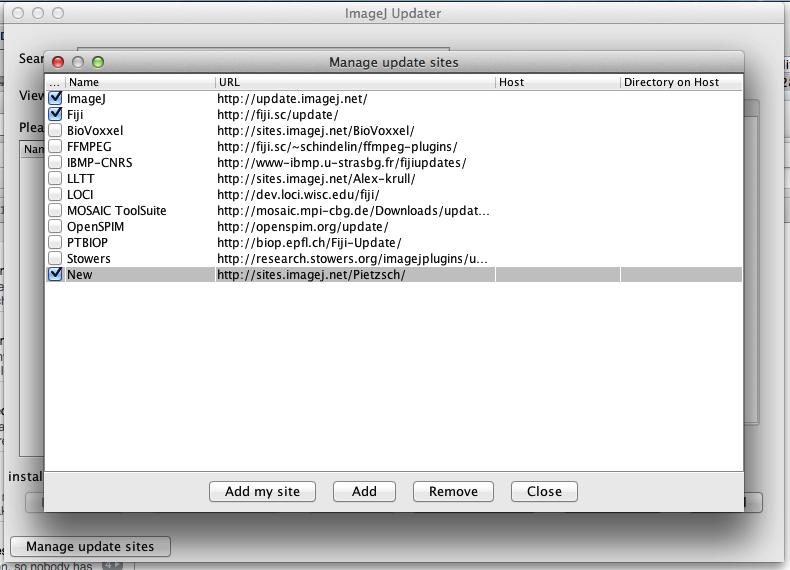
Task: Sort by the Name column header
Action: point(140,82)
